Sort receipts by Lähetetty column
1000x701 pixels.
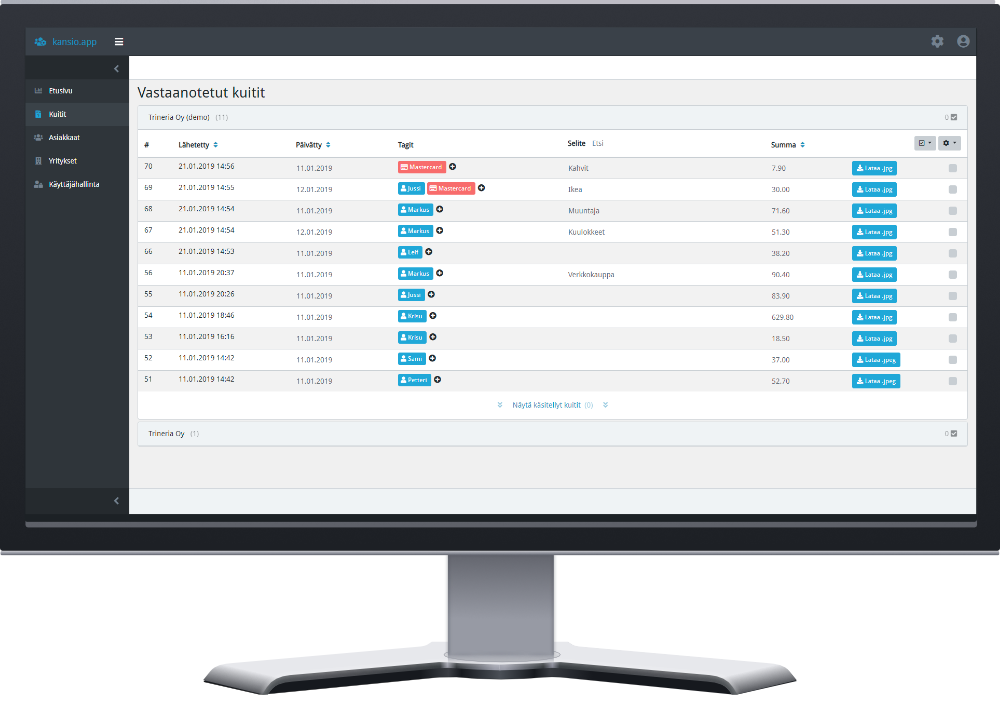click(198, 145)
